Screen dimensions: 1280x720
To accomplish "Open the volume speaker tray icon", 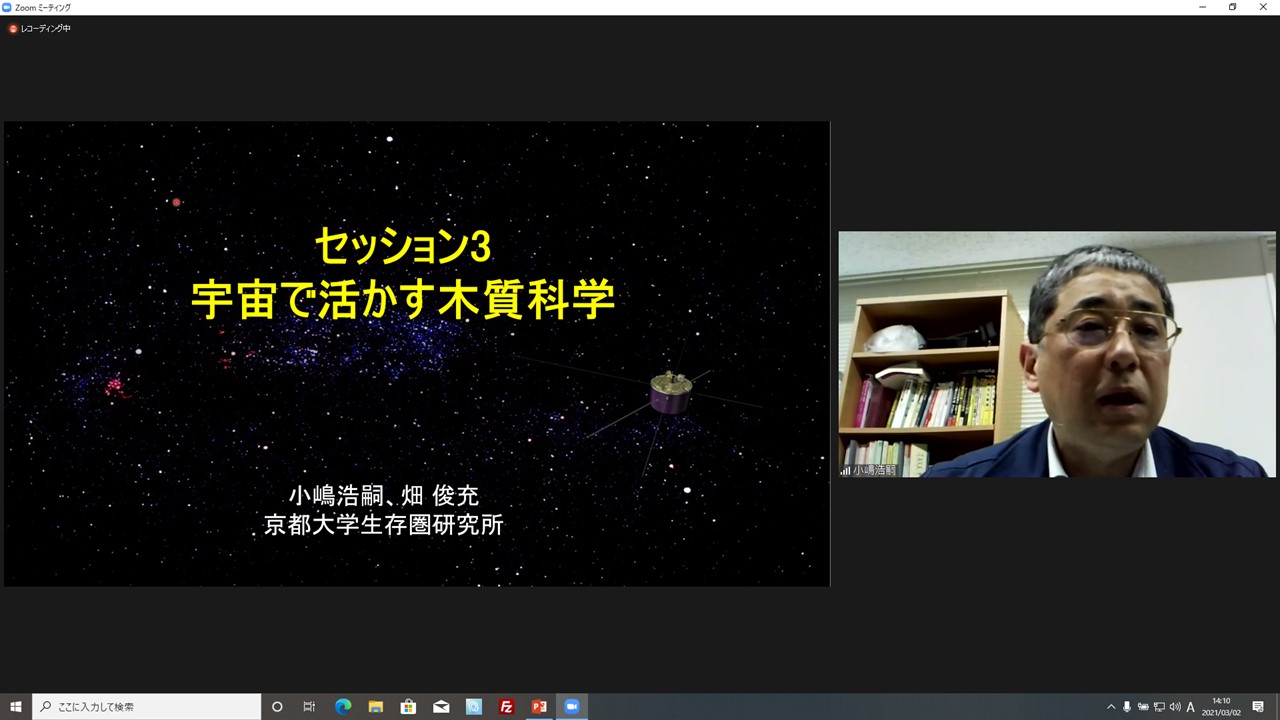I will click(x=1175, y=707).
